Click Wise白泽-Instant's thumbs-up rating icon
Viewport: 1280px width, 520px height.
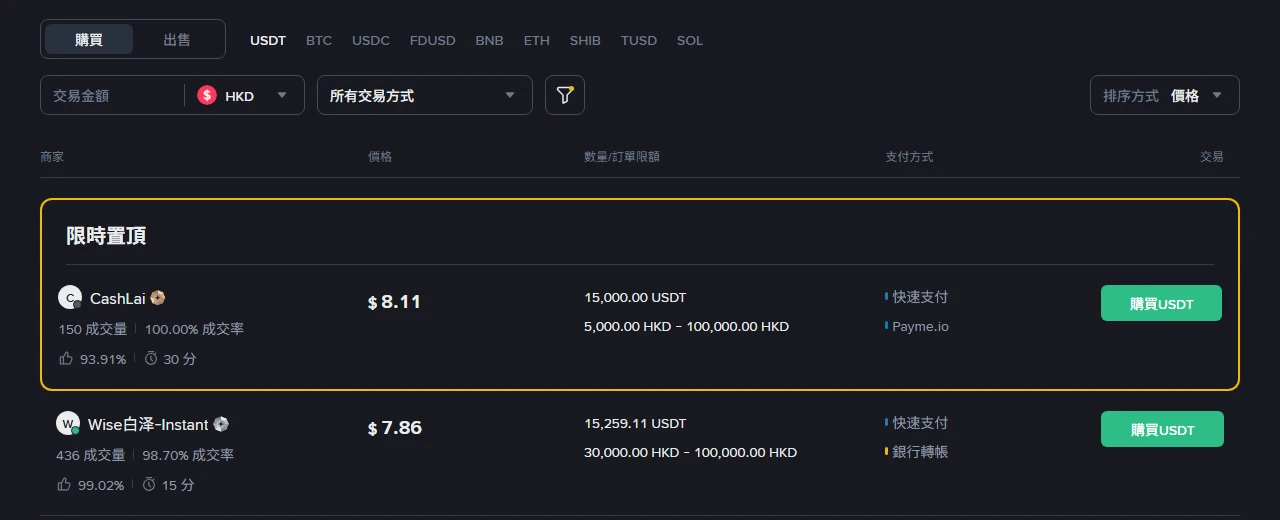(64, 484)
